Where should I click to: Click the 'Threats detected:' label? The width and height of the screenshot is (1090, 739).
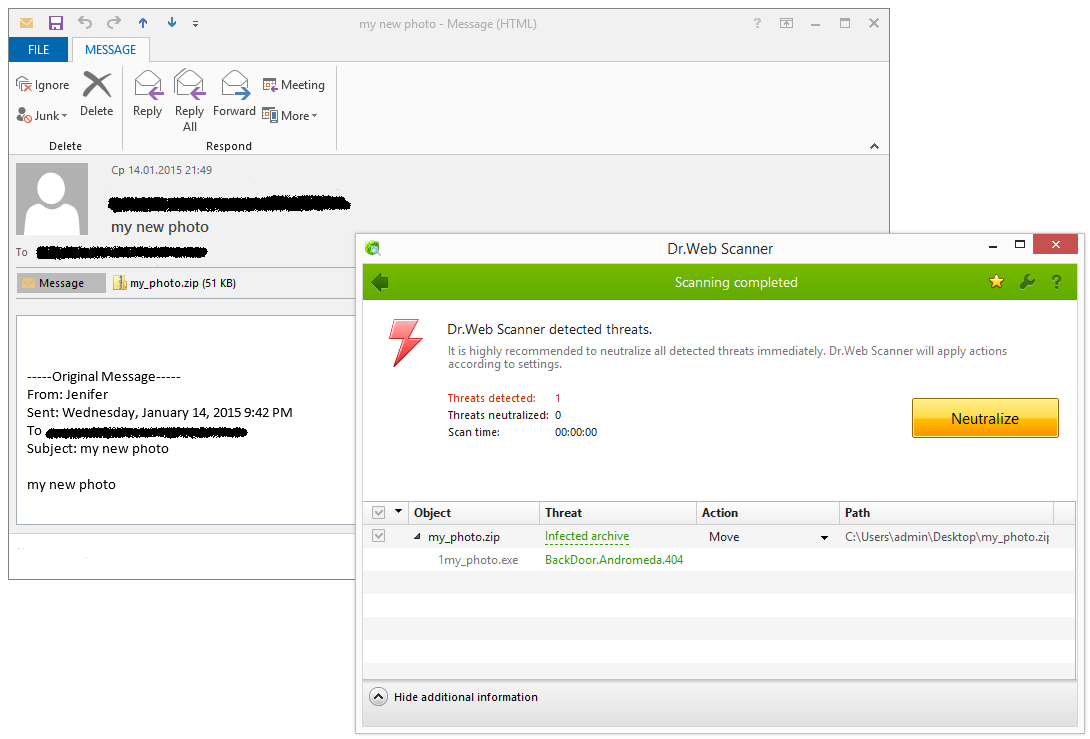(x=491, y=398)
